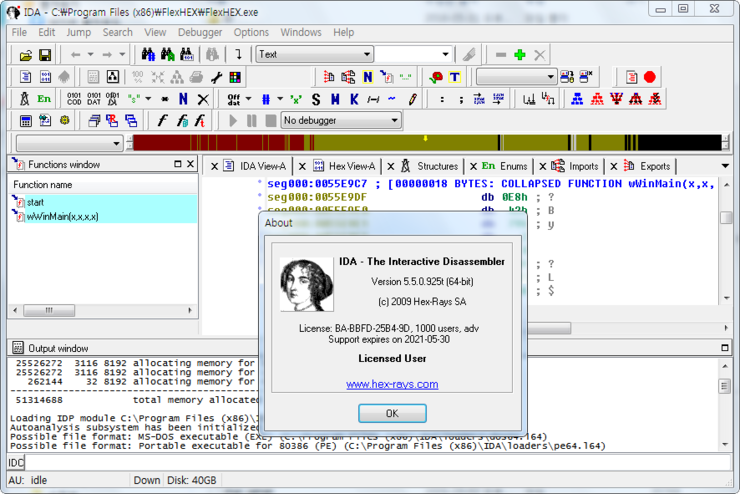Click the blue N rename icon
The image size is (740, 494).
tap(183, 99)
